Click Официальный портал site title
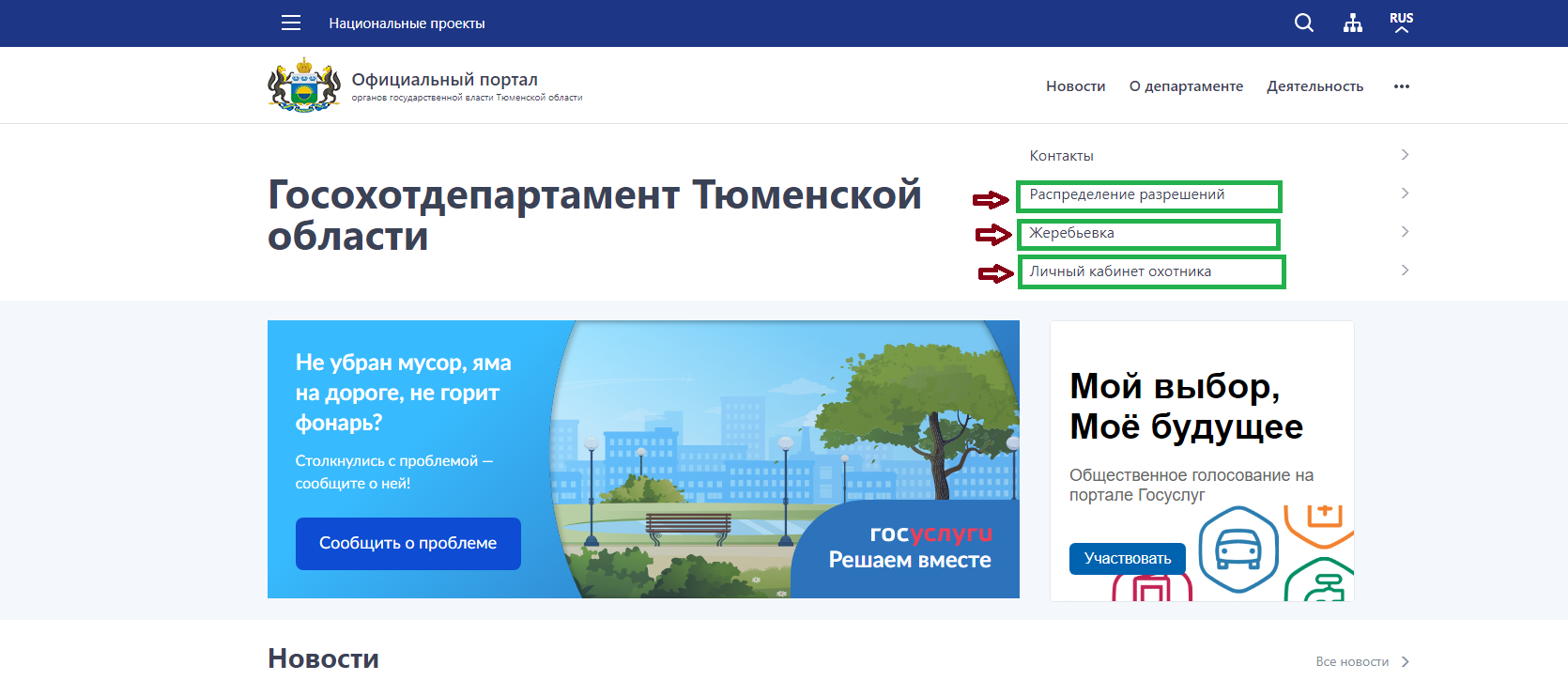 click(x=444, y=80)
